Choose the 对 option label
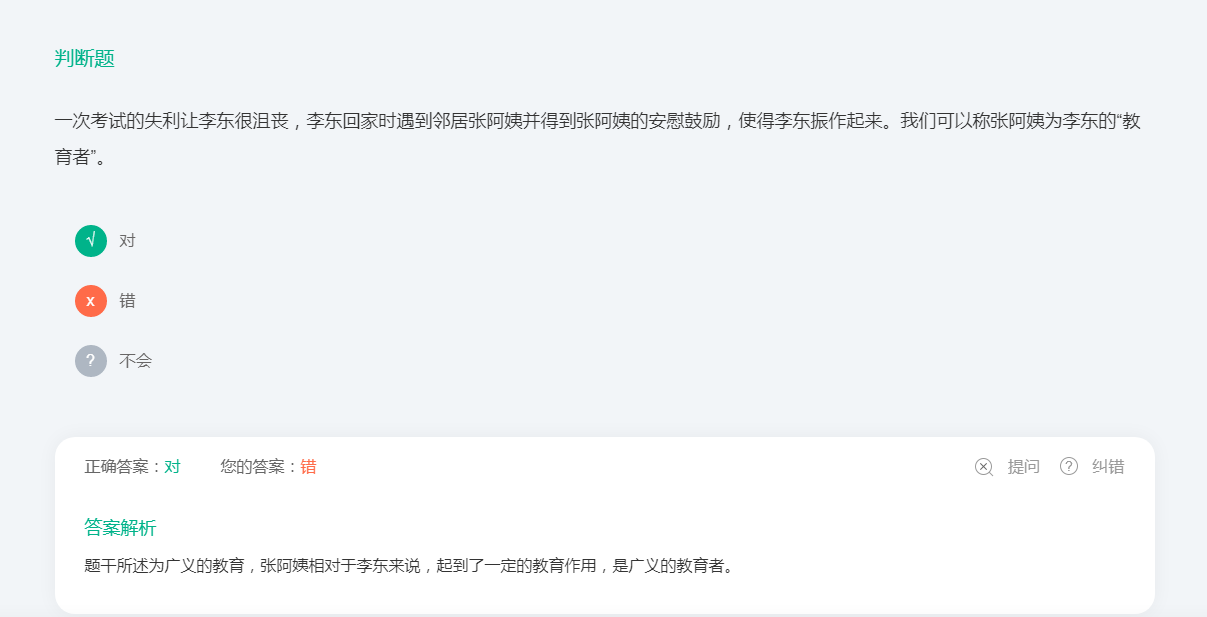This screenshot has height=617, width=1207. [127, 241]
